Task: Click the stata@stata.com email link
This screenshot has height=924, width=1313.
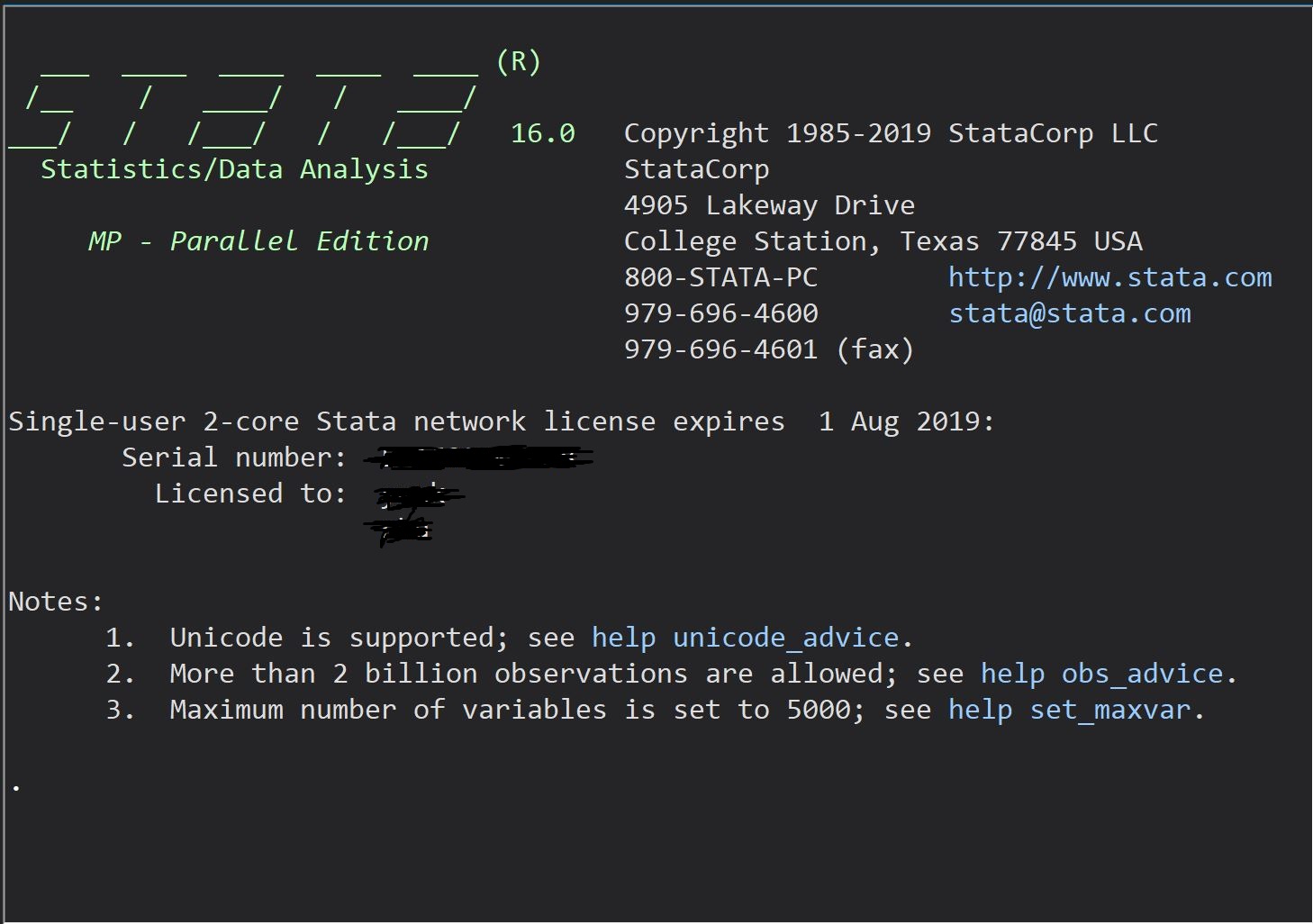Action: point(1069,313)
